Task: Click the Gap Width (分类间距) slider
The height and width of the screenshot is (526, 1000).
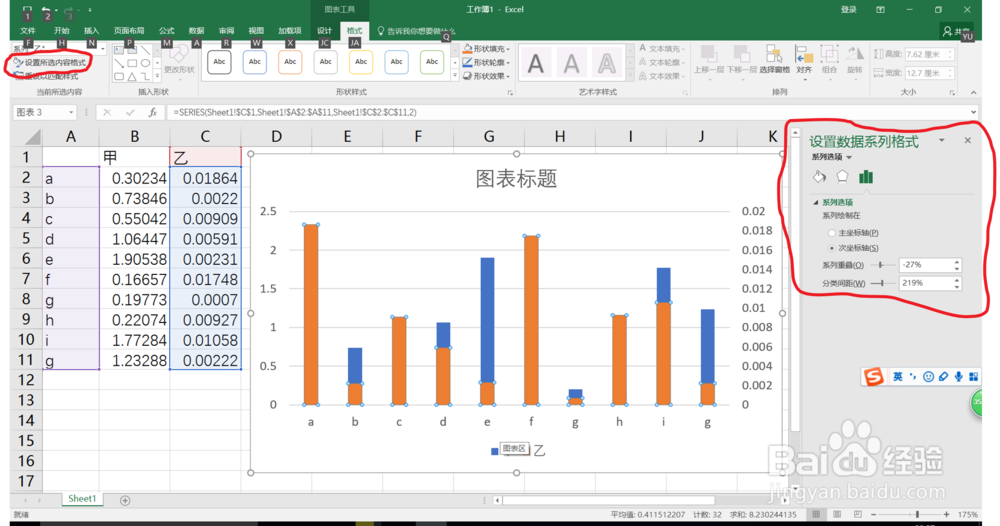Action: pyautogui.click(x=882, y=283)
